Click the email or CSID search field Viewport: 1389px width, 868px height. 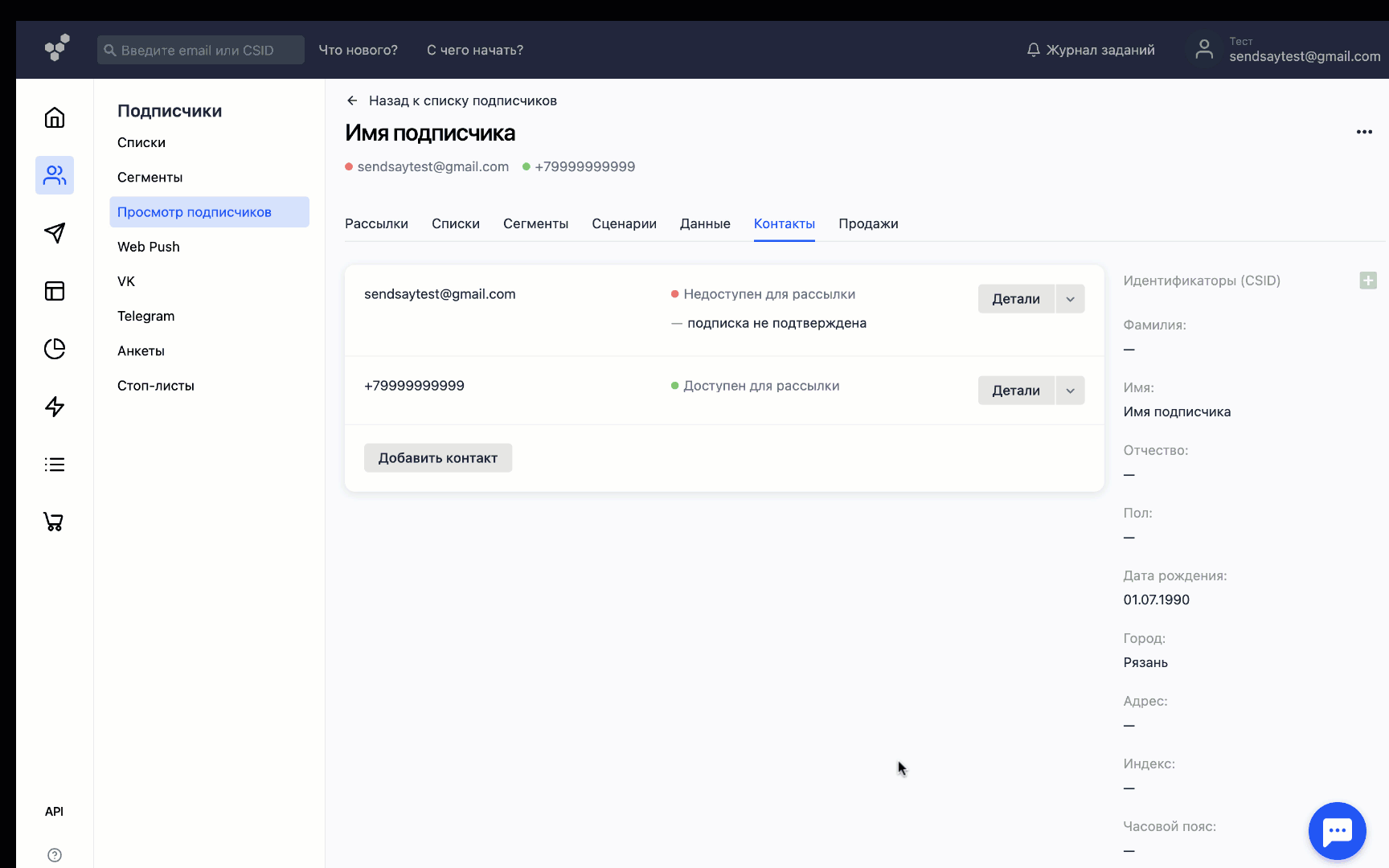click(201, 50)
